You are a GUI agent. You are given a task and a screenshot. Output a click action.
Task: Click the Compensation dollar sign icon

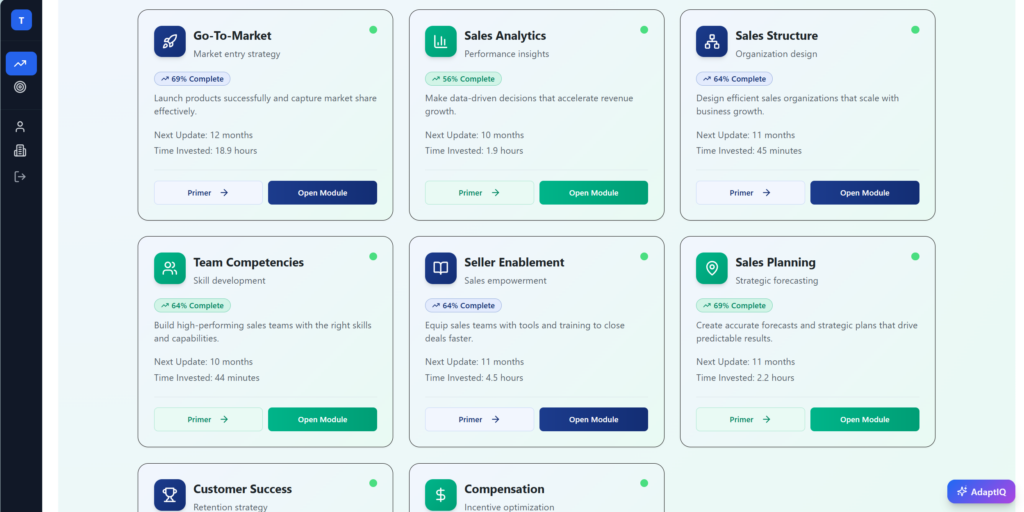[x=441, y=495]
